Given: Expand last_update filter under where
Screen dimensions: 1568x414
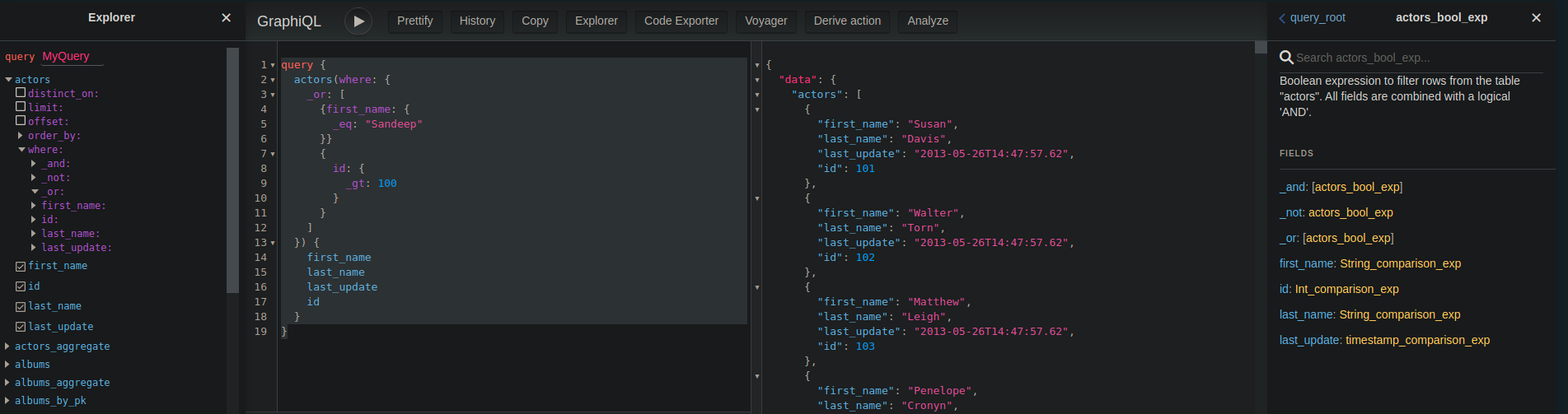Looking at the screenshot, I should 34,248.
